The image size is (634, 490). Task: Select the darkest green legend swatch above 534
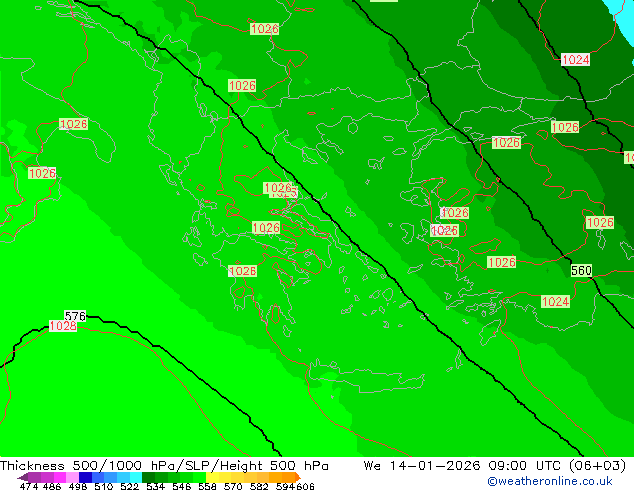[x=148, y=477]
